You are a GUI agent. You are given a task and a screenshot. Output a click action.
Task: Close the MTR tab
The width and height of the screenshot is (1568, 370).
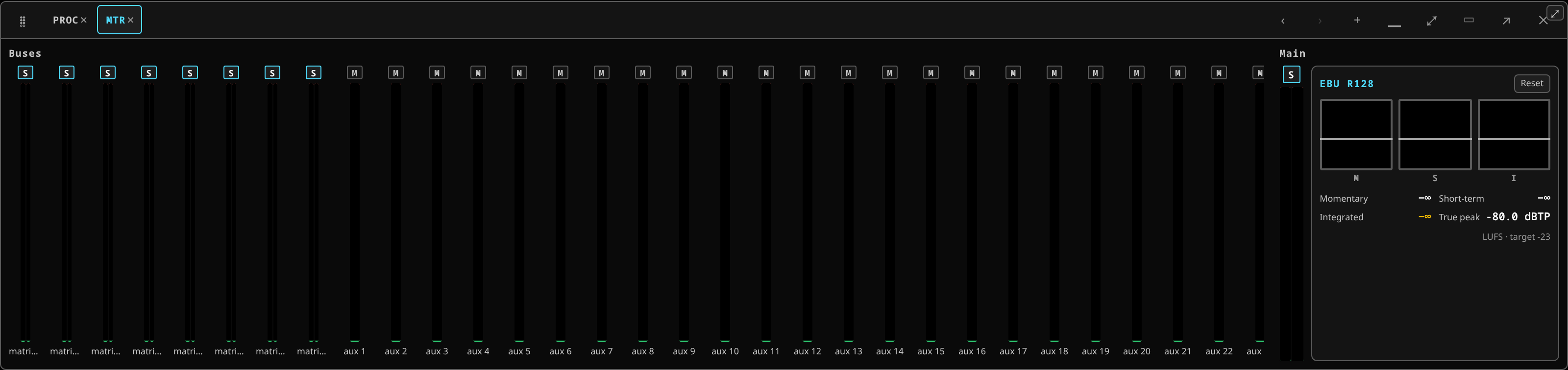coord(130,20)
